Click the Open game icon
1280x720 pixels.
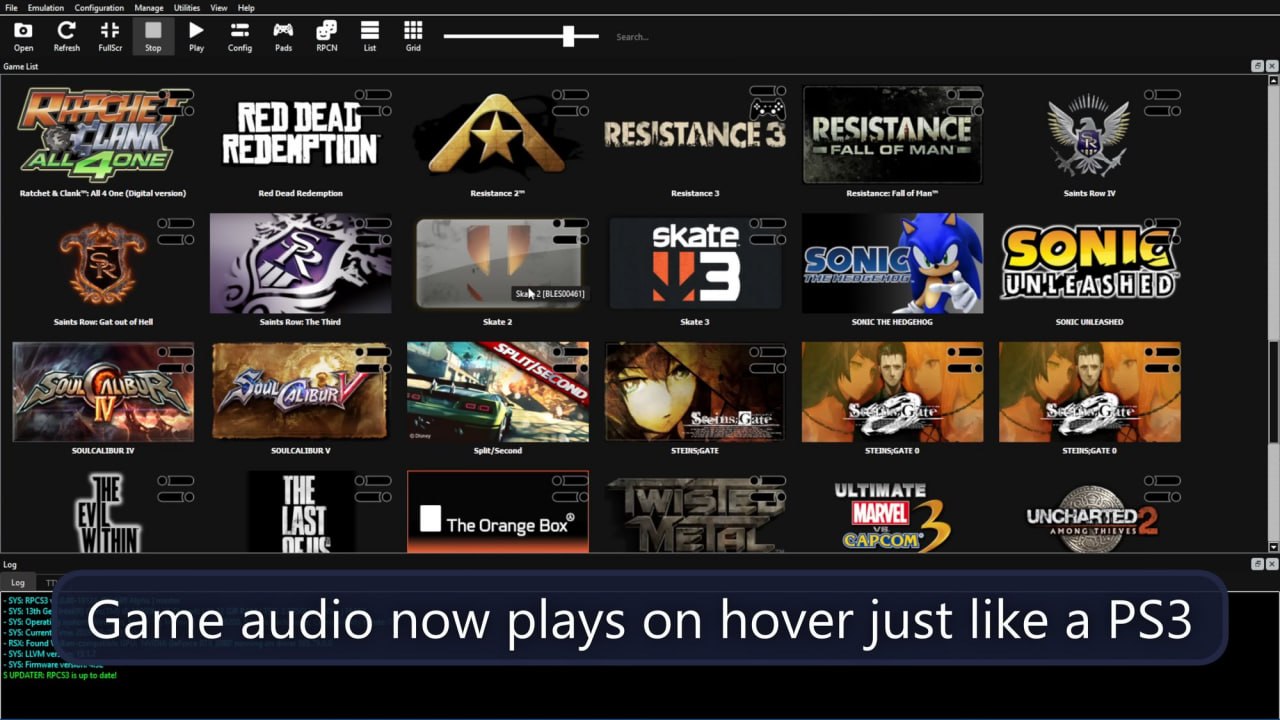[x=23, y=36]
